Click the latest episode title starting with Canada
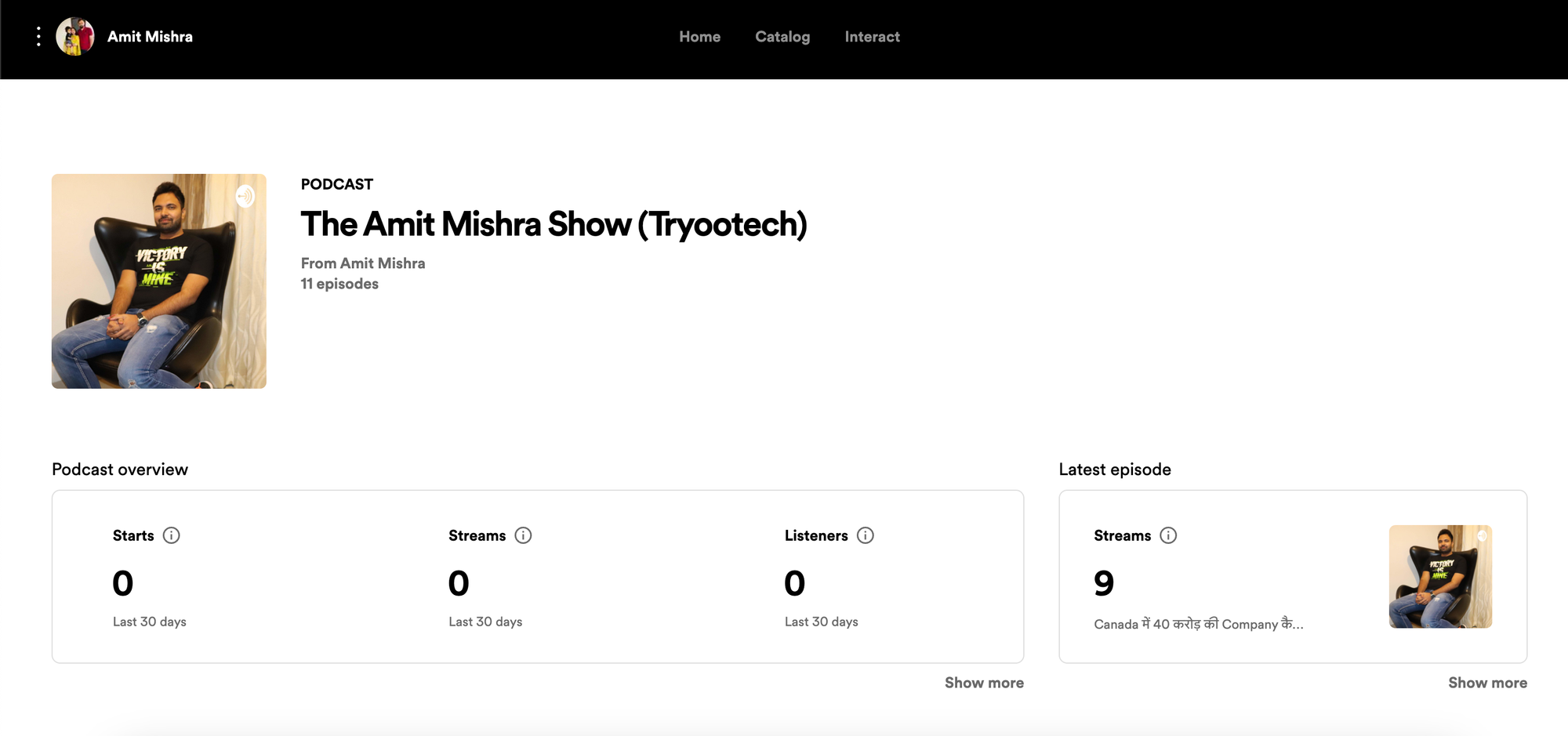 pyautogui.click(x=1198, y=624)
